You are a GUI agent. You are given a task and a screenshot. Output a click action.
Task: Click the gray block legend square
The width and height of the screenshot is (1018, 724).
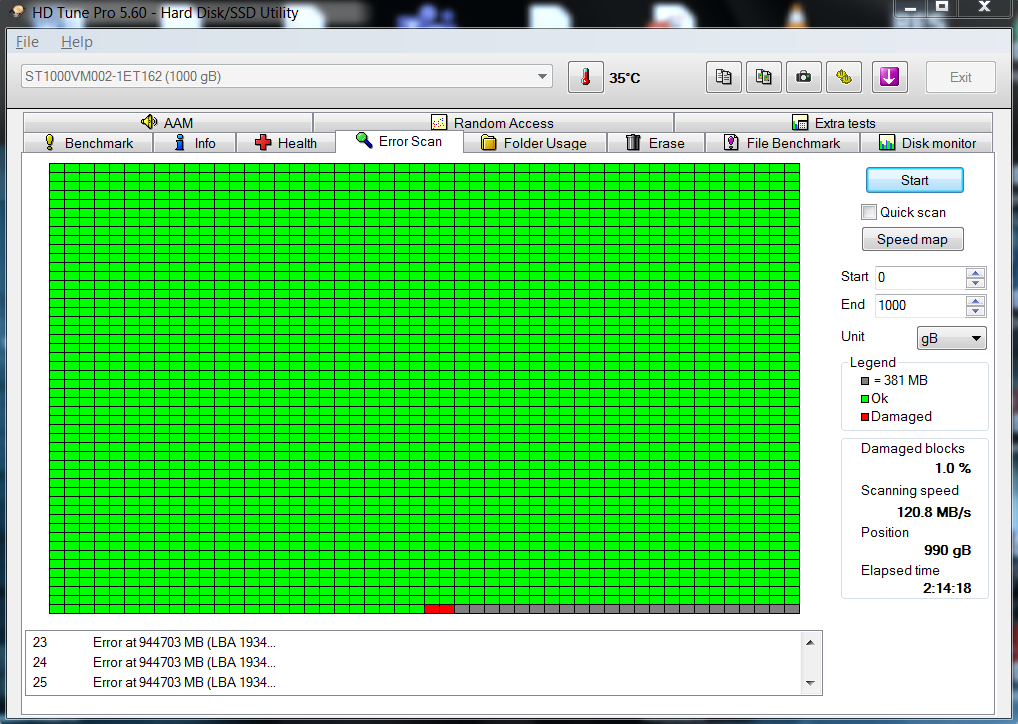(x=865, y=381)
